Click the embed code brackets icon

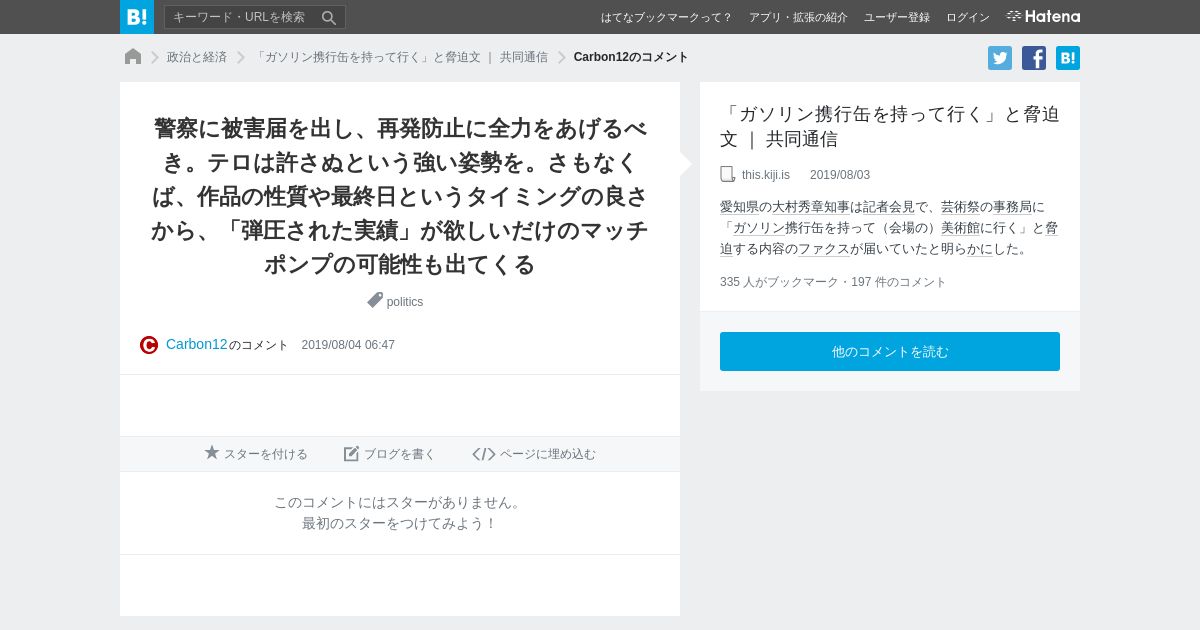pos(484,454)
